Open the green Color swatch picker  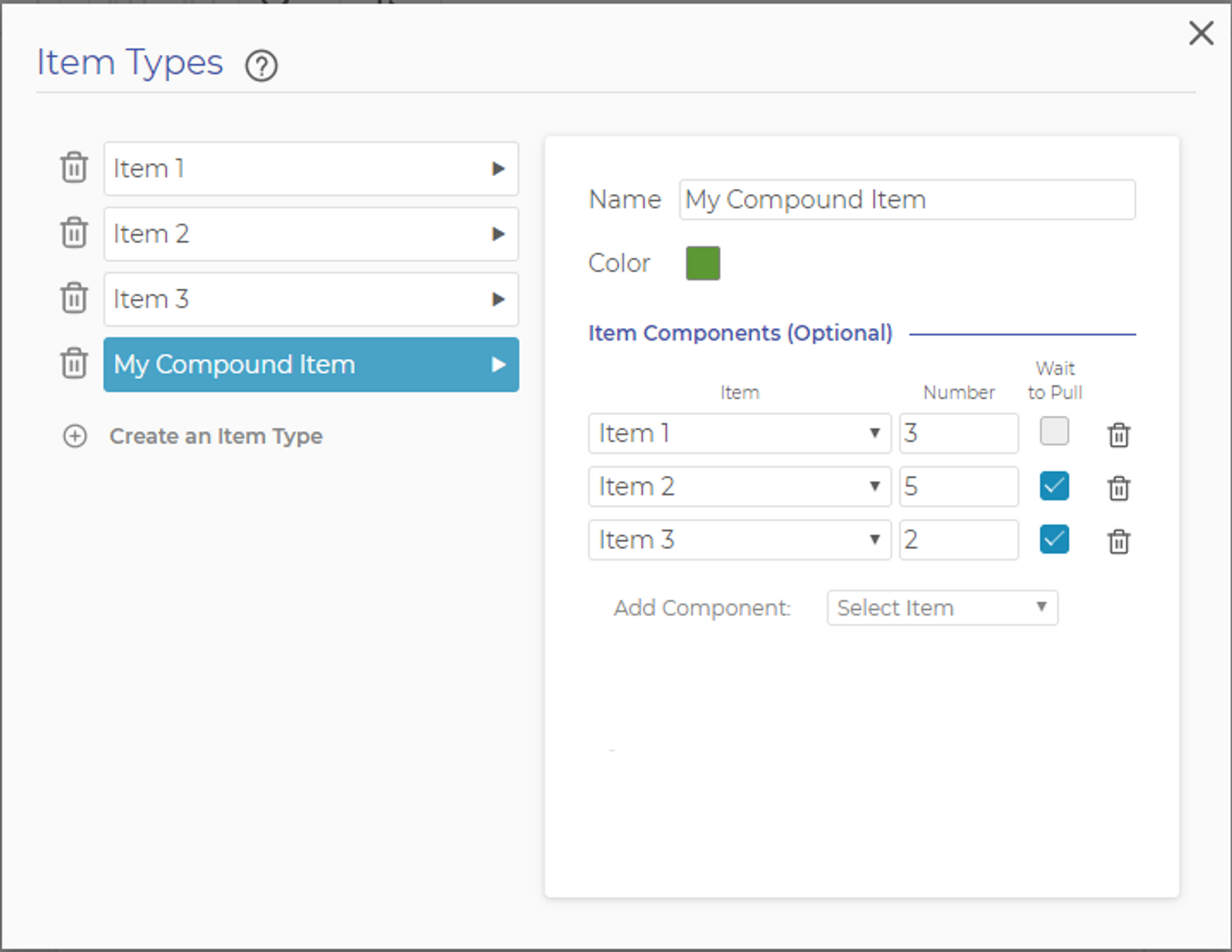pos(702,263)
